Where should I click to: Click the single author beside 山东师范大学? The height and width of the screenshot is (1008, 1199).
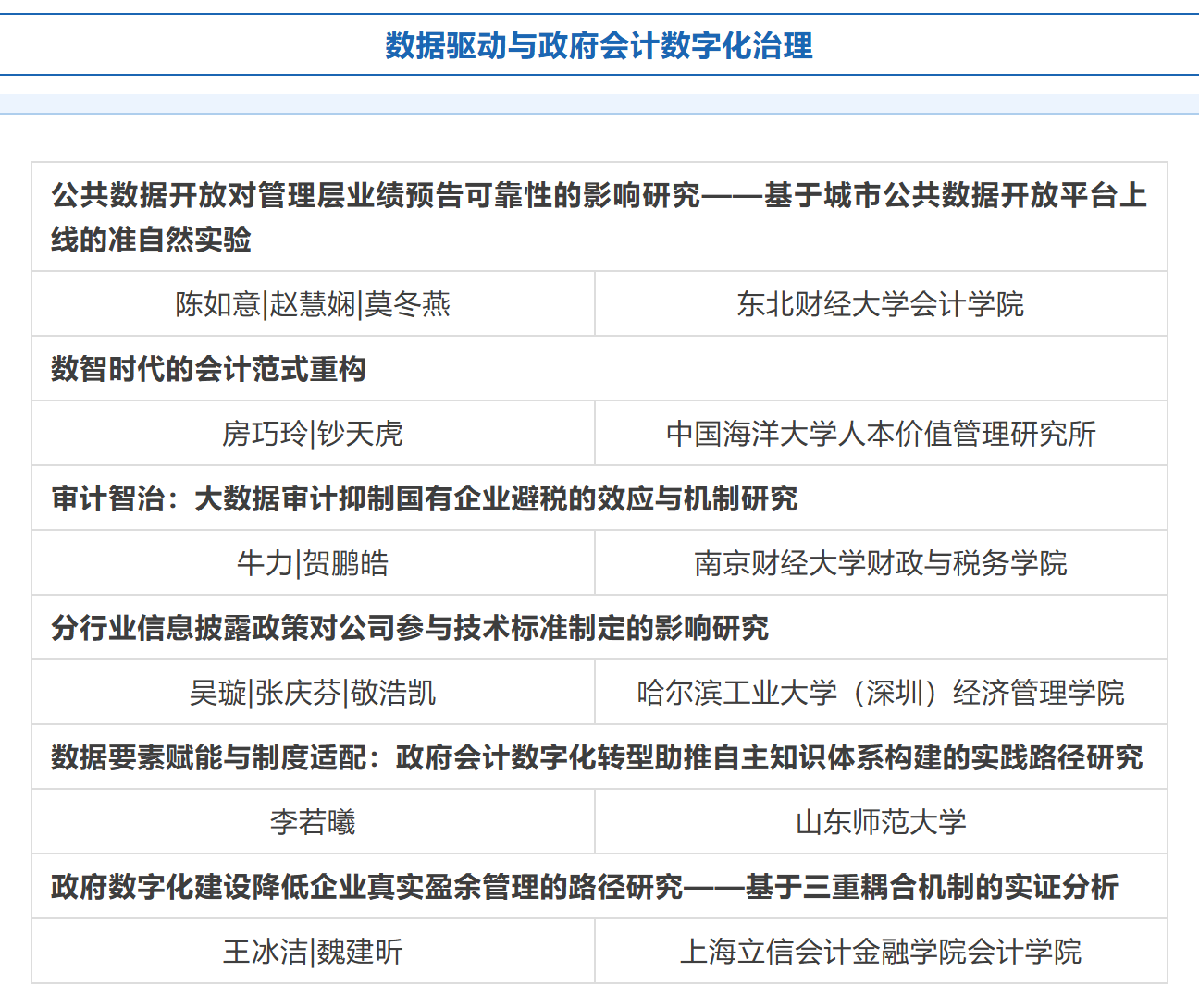click(x=313, y=822)
